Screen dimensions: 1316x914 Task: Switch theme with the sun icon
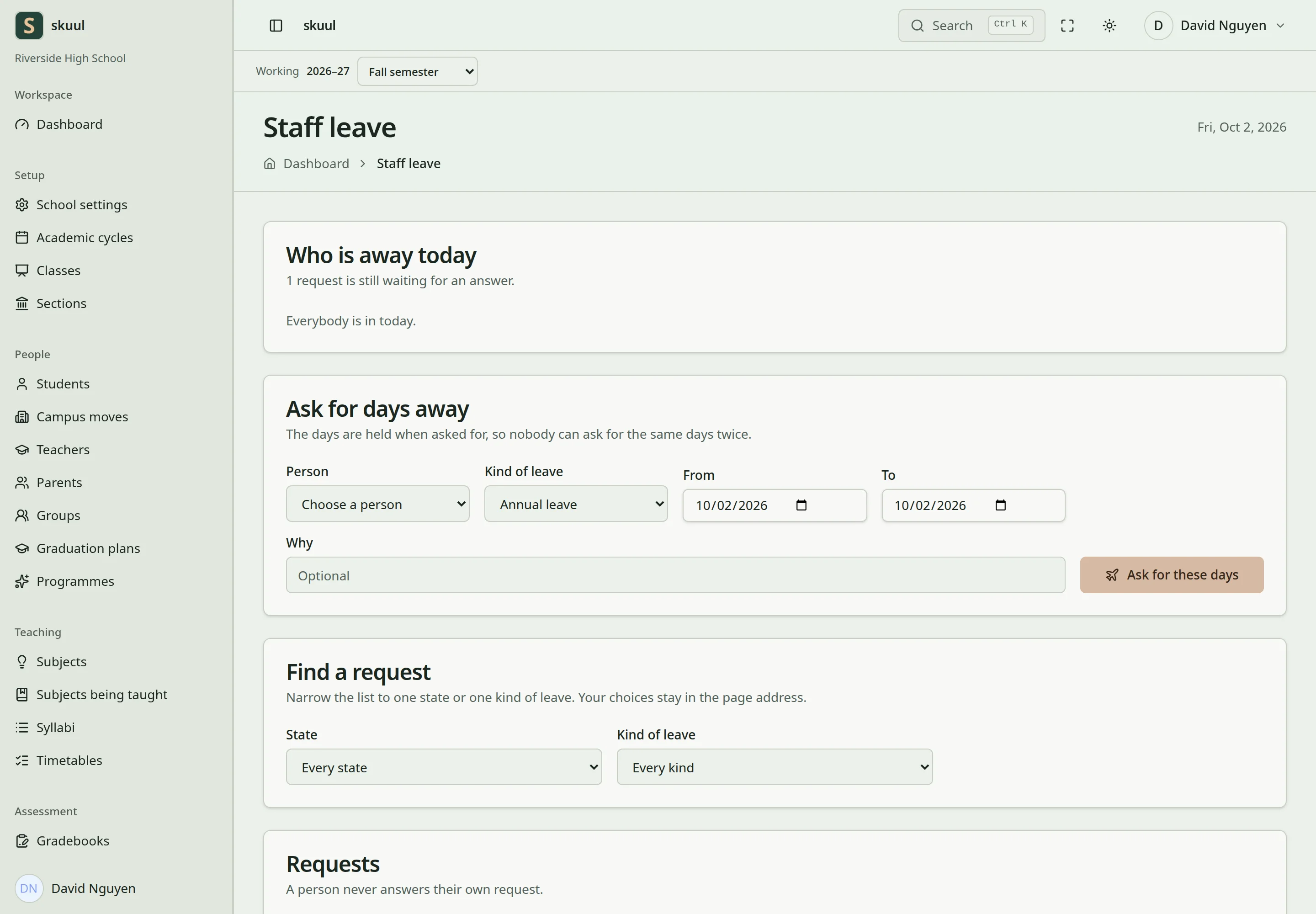click(1109, 26)
